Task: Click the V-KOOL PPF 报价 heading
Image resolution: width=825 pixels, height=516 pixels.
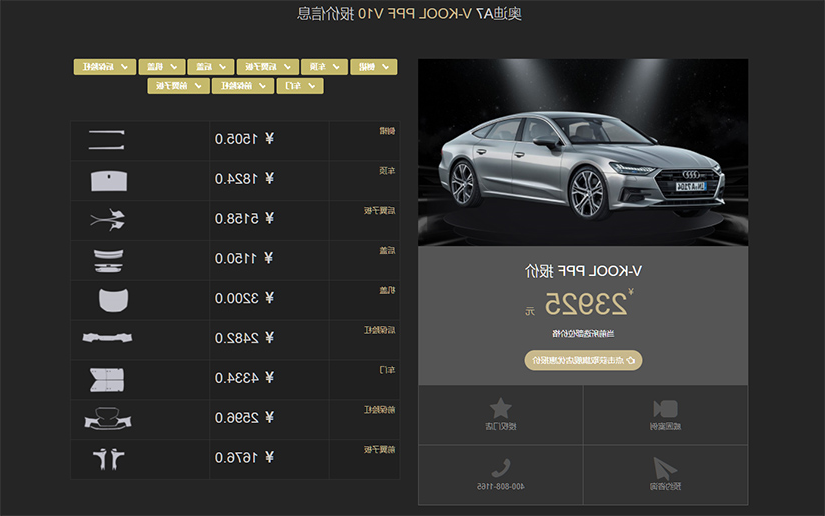Action: point(583,271)
